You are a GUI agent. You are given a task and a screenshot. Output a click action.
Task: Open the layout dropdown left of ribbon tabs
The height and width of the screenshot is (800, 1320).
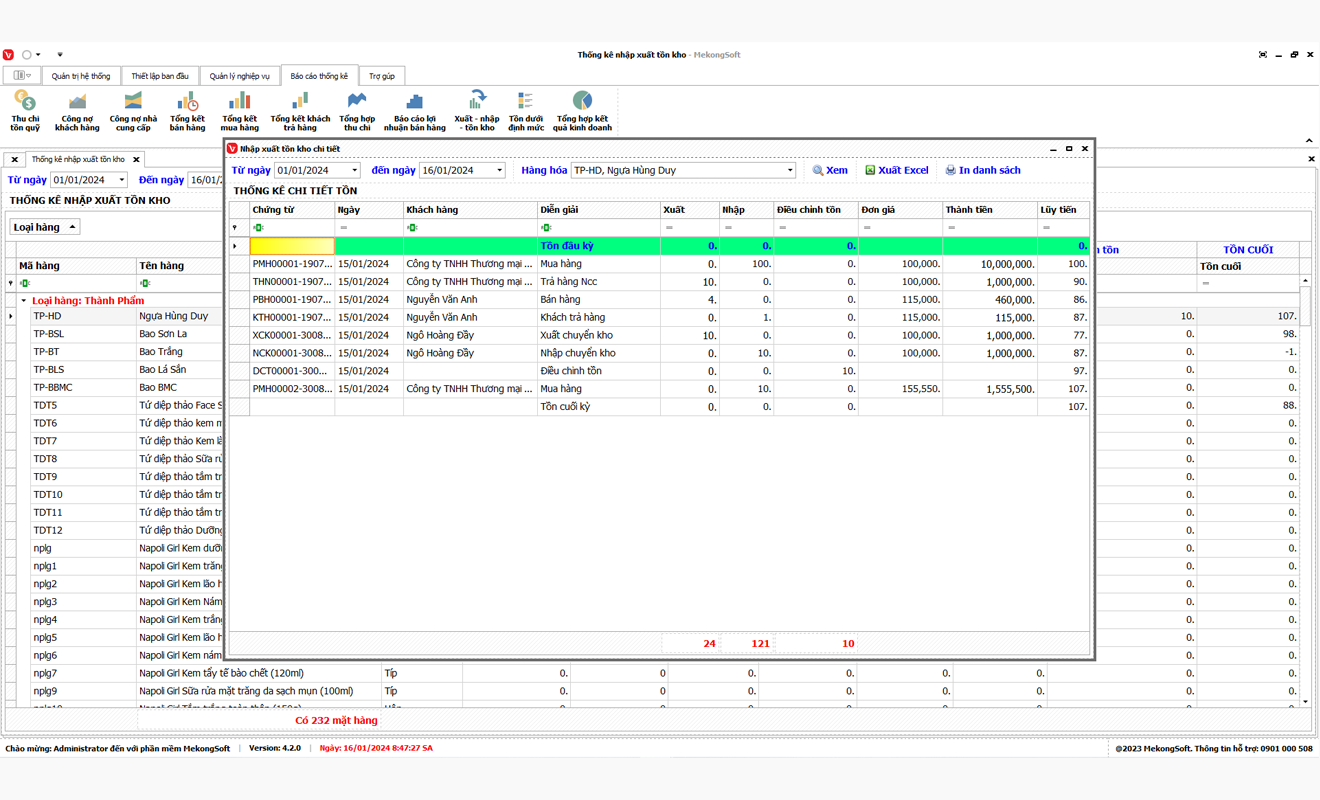pyautogui.click(x=21, y=76)
